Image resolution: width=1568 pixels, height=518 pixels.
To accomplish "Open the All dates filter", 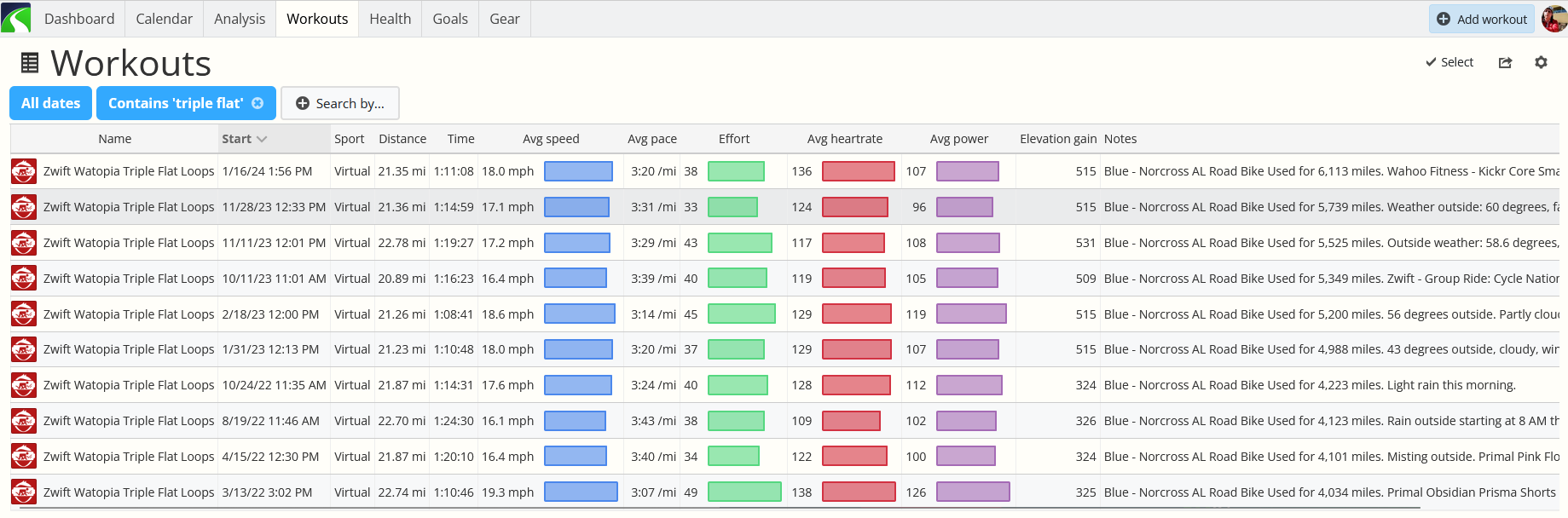I will pyautogui.click(x=51, y=103).
